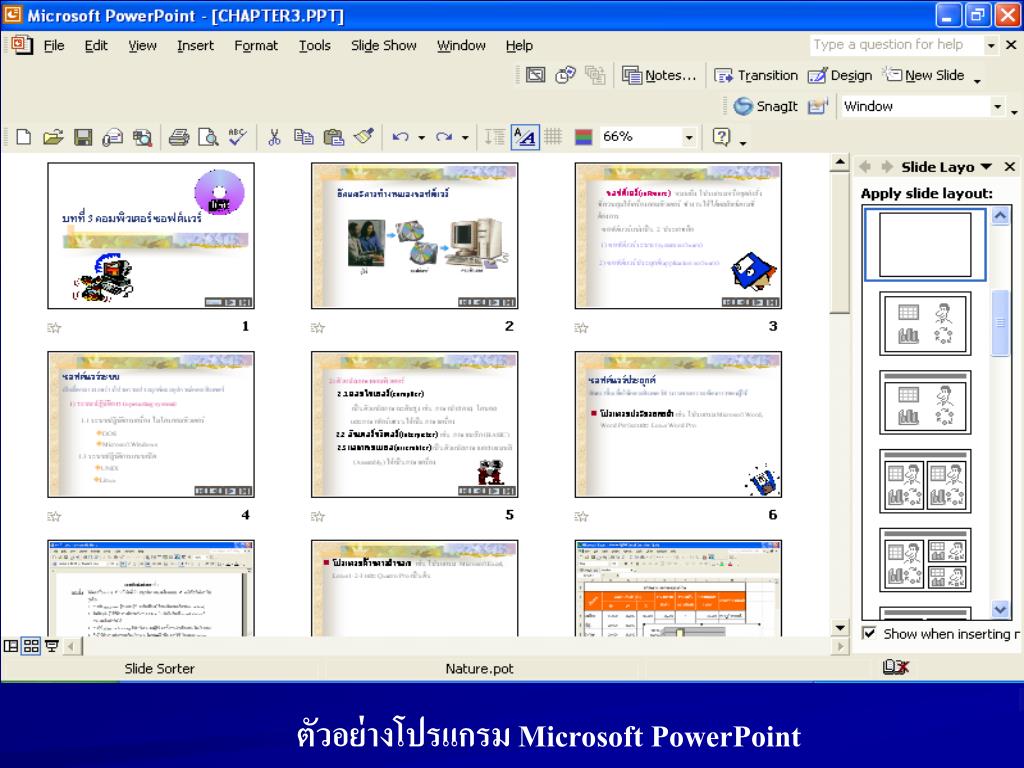Click the spelling status icon in status bar
Image resolution: width=1024 pixels, height=768 pixels.
(x=895, y=667)
